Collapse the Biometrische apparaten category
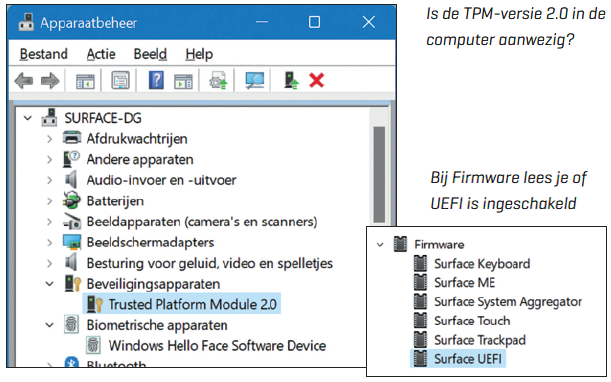Screen dimensions: 611x382 (x=49, y=325)
